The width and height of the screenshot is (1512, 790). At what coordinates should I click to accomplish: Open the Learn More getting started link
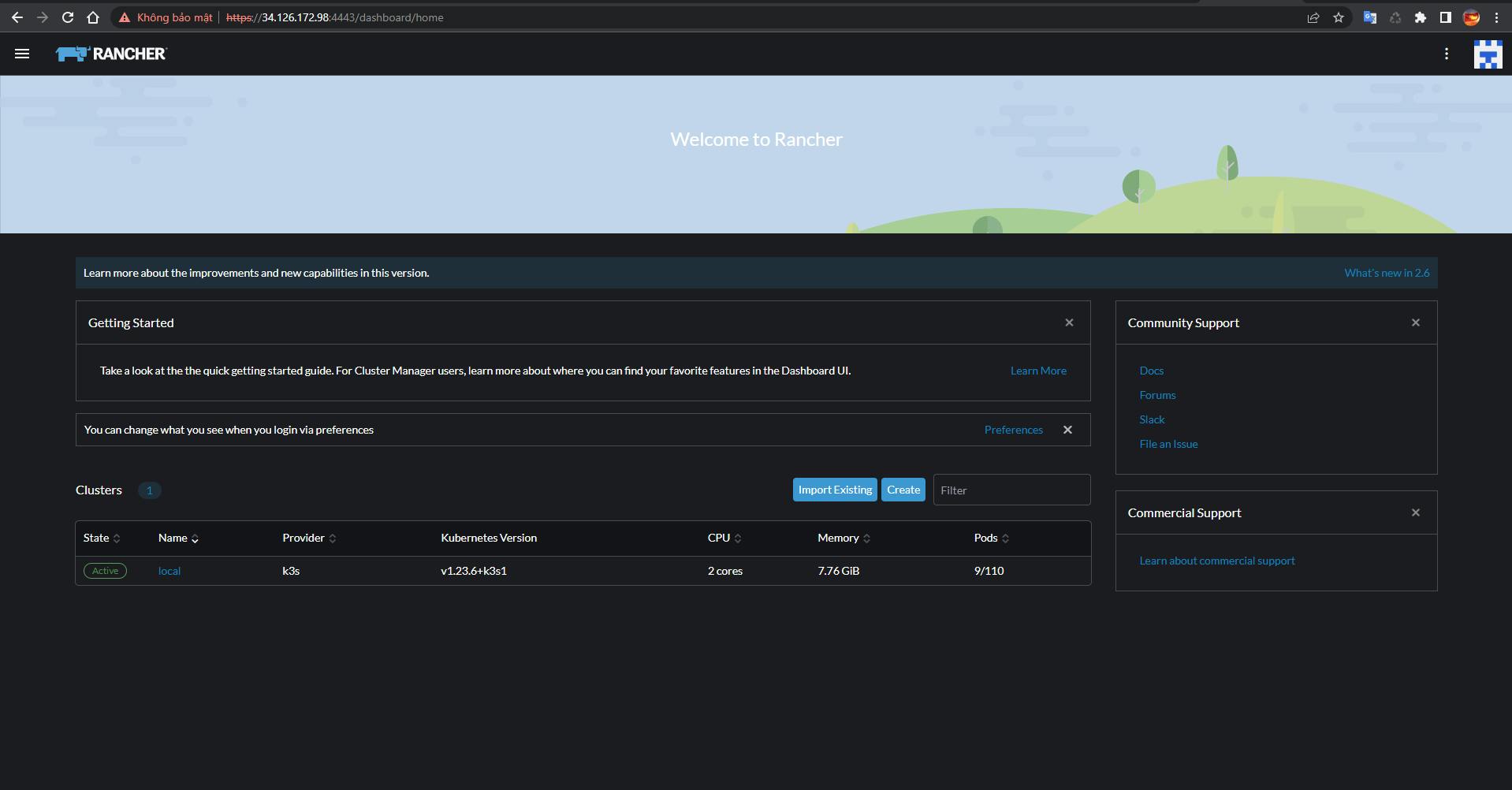coord(1038,371)
